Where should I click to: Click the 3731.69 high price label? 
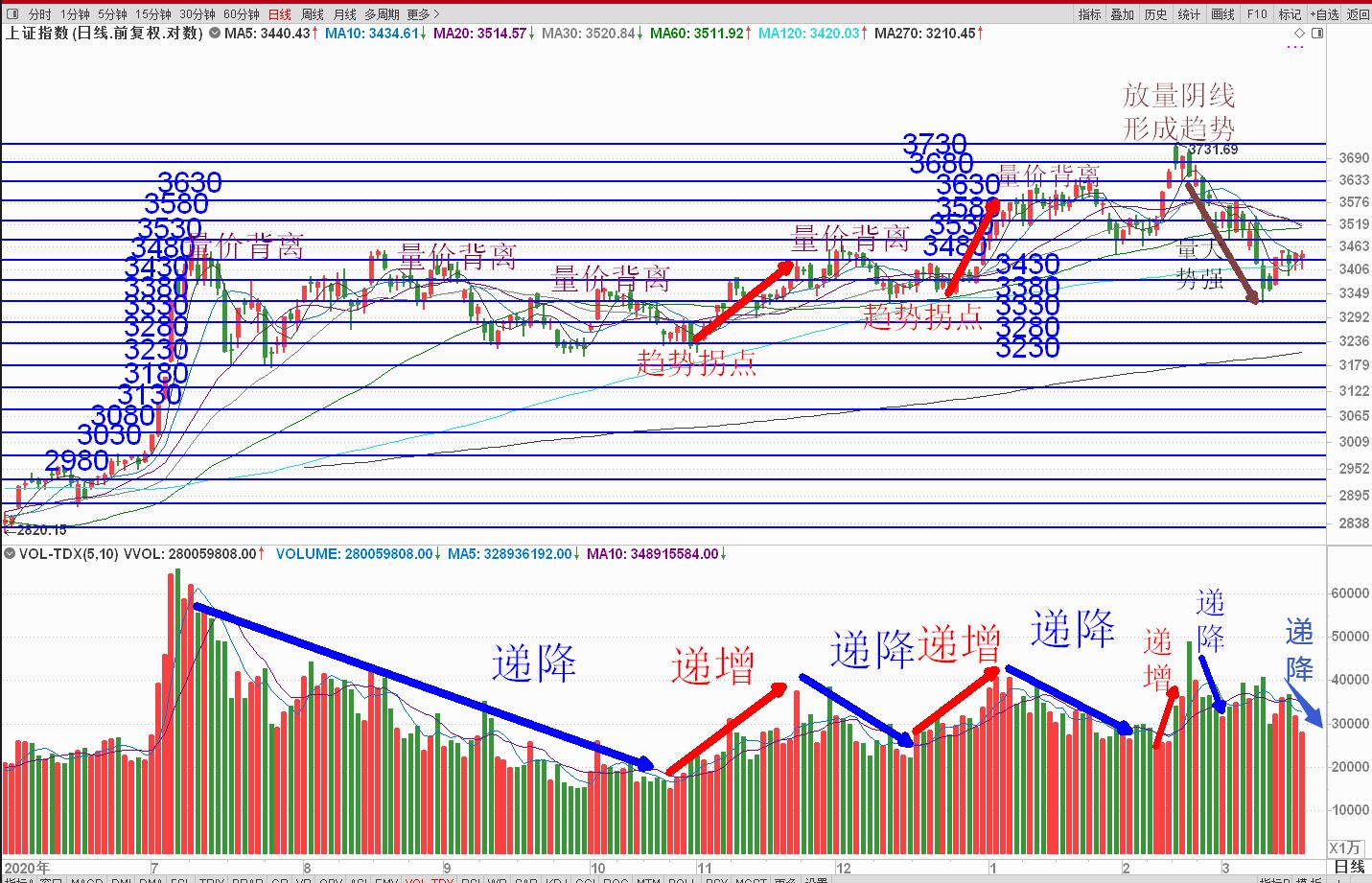(1213, 150)
